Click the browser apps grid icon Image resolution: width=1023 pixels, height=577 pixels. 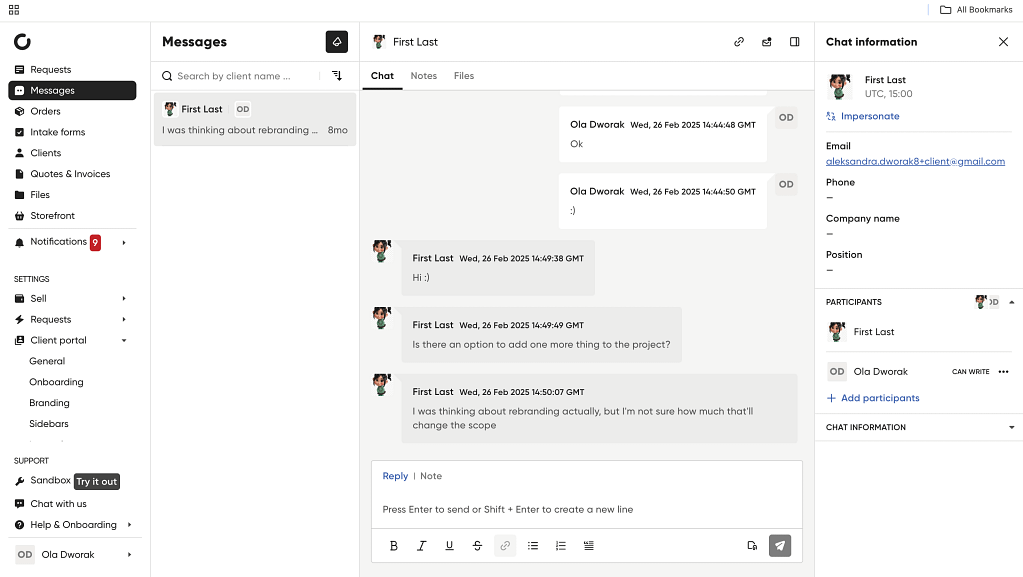(14, 10)
